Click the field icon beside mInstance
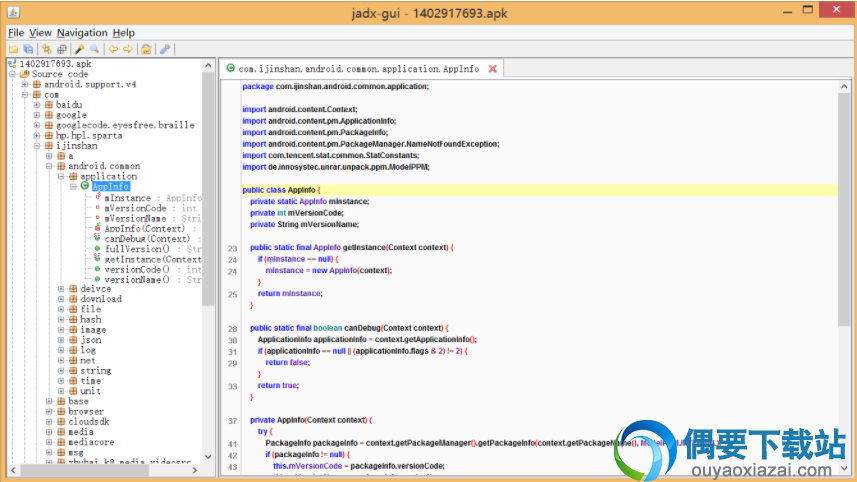857x482 pixels. pyautogui.click(x=97, y=197)
